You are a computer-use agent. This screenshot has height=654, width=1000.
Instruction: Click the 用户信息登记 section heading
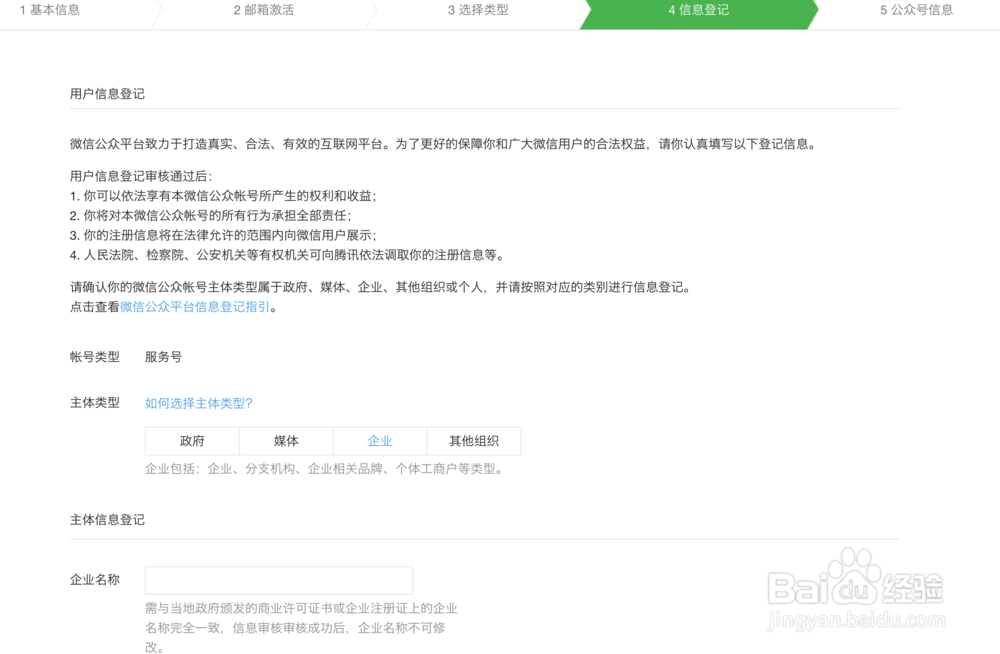coord(107,94)
